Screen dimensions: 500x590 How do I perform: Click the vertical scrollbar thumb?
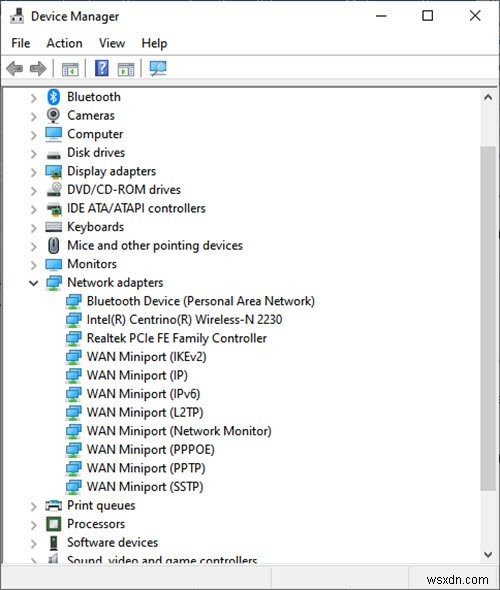488,318
